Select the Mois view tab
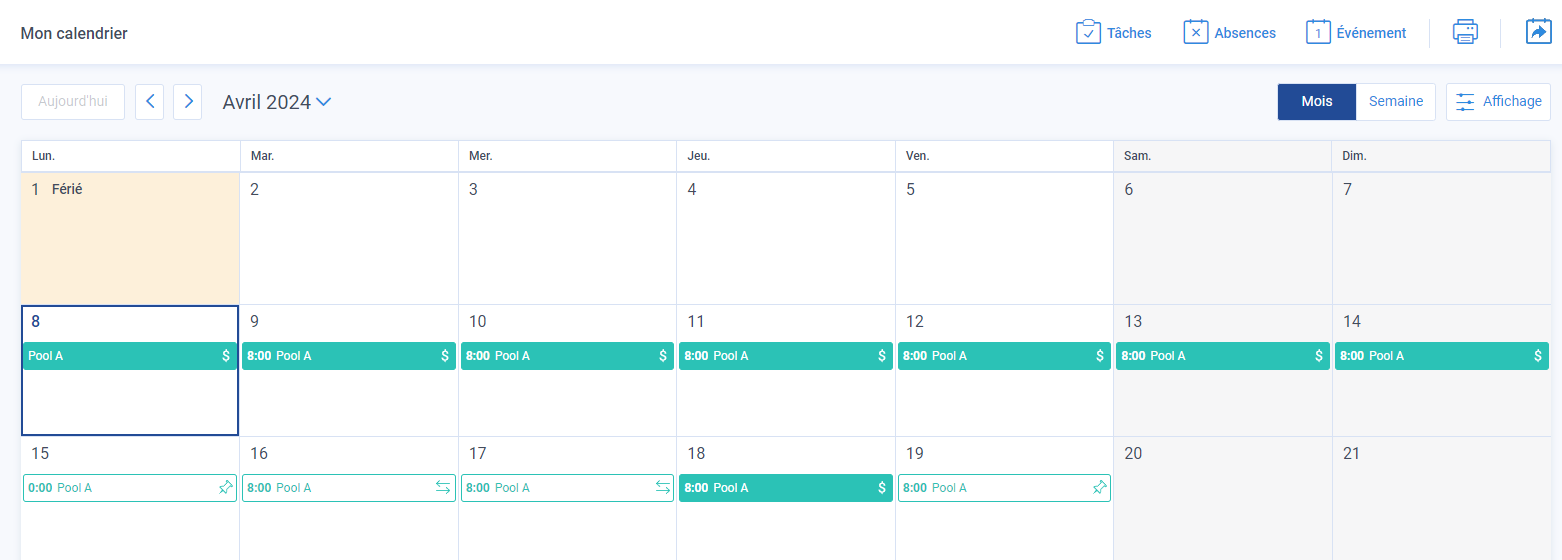 point(1317,102)
